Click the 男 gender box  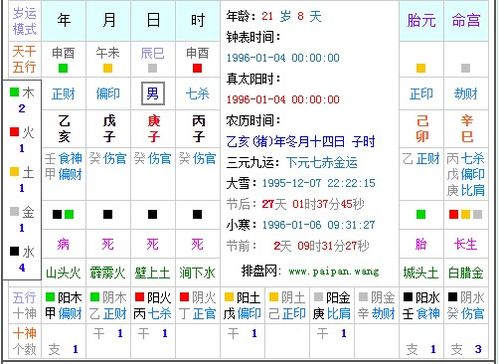coord(153,93)
